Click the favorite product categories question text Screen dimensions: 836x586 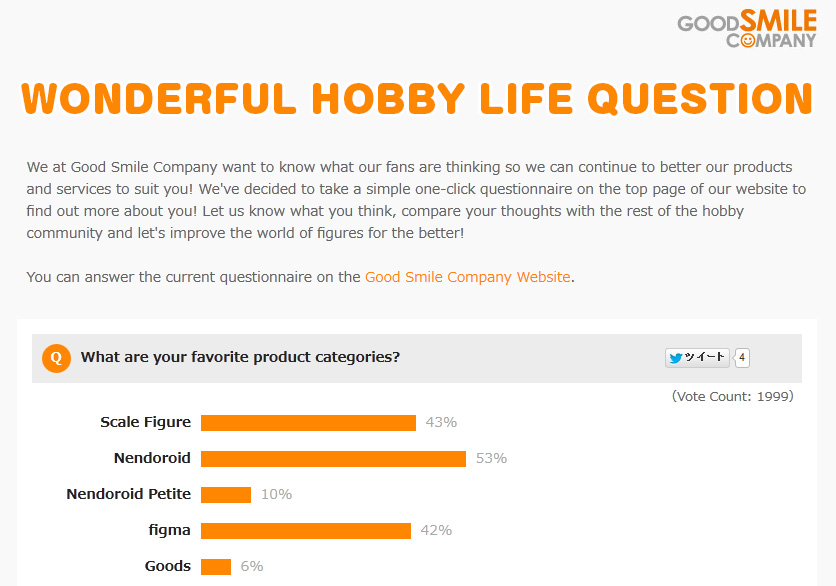[x=240, y=357]
